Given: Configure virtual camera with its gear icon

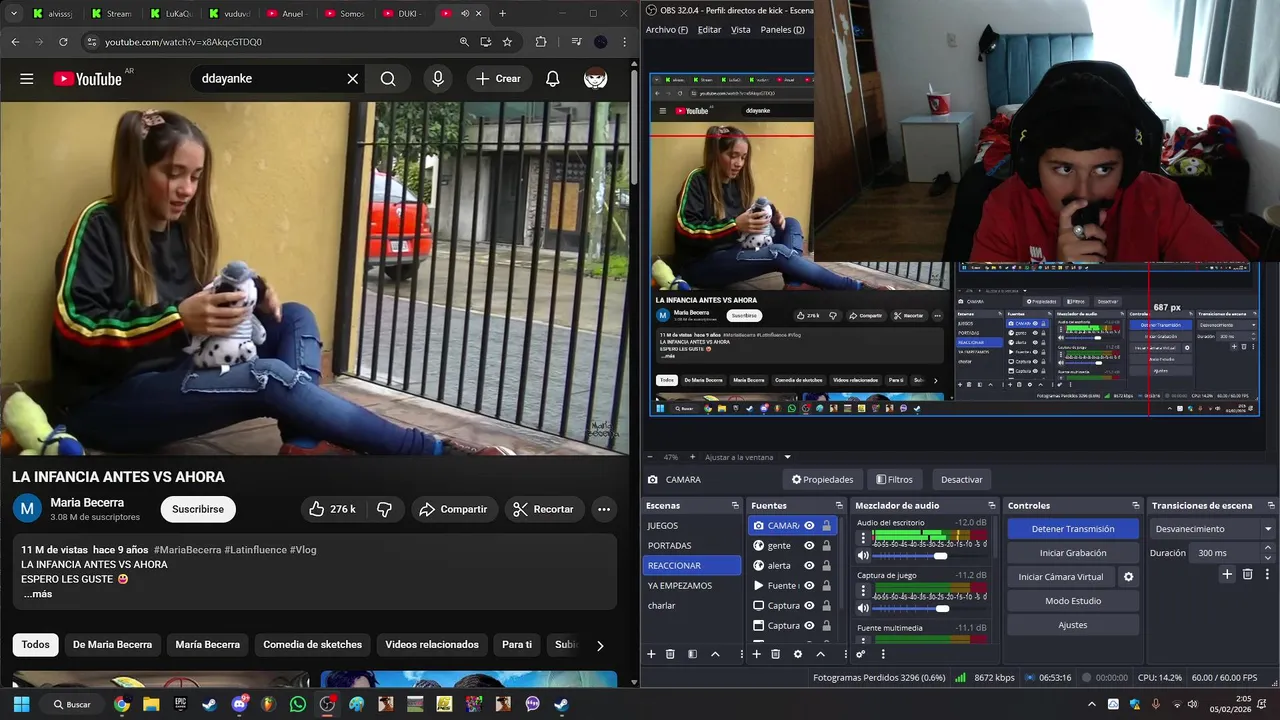Looking at the screenshot, I should pyautogui.click(x=1128, y=577).
